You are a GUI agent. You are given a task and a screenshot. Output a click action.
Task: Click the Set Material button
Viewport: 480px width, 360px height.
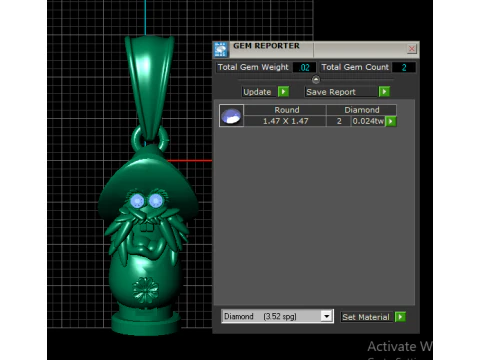coord(366,317)
